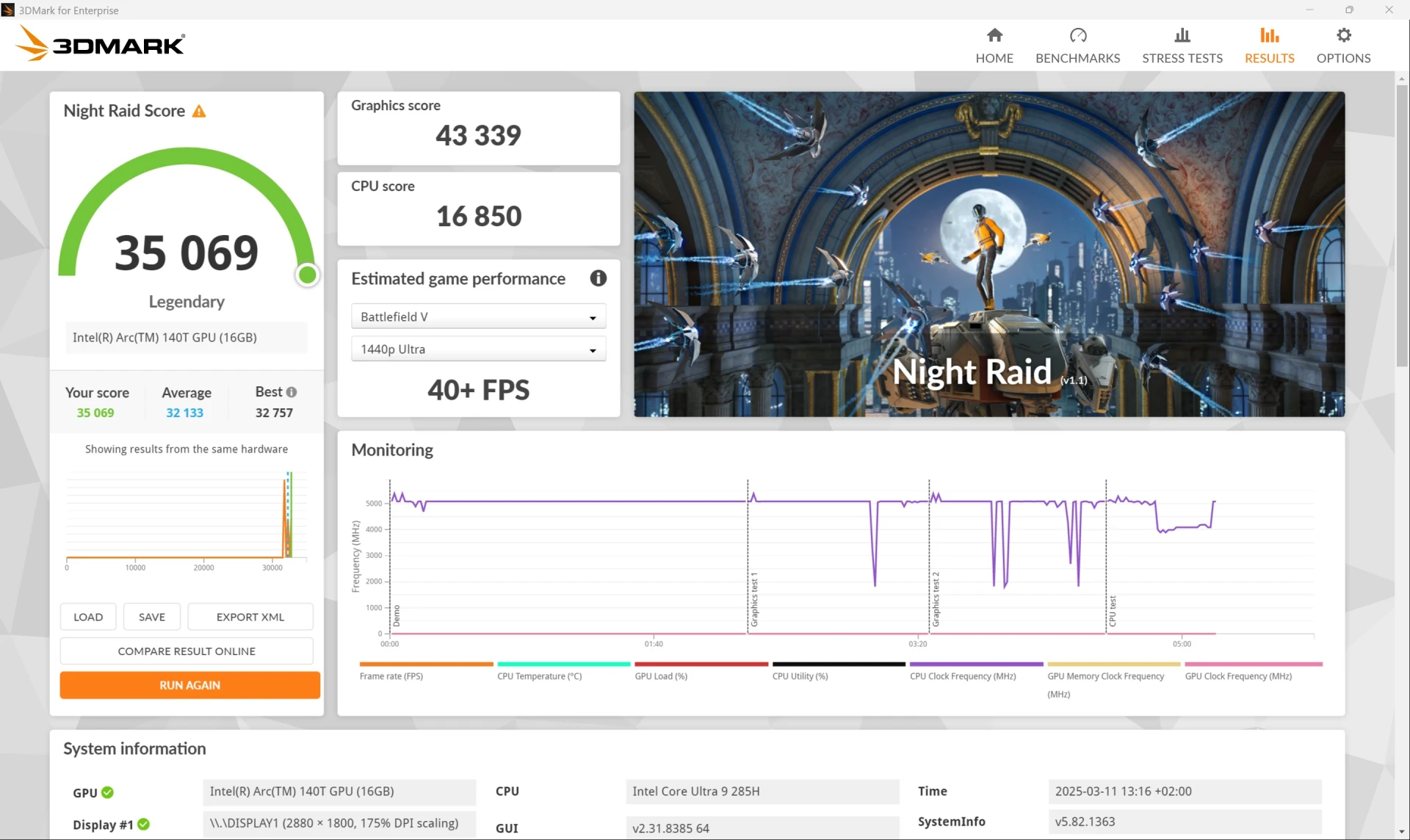Open the 1440p Ultra resolution dropdown
This screenshot has height=840, width=1410.
pos(478,349)
